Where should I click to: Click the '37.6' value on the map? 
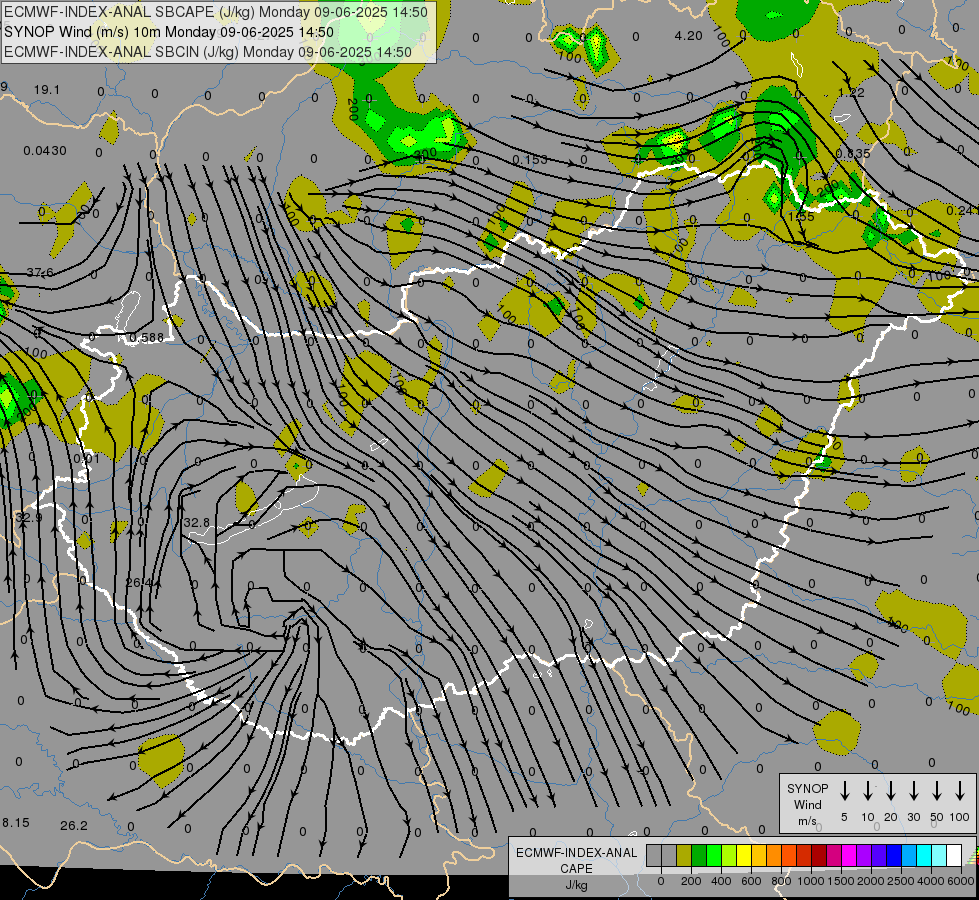(40, 272)
